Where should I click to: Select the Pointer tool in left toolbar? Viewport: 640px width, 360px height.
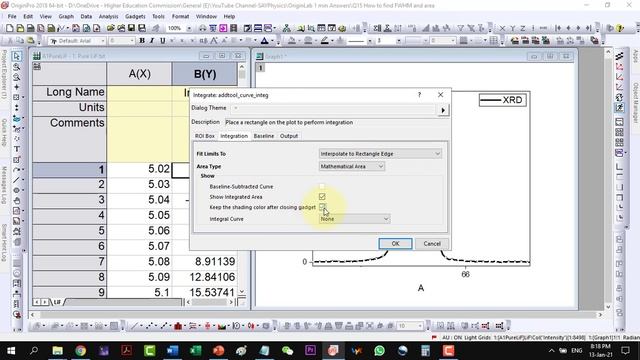(16, 56)
